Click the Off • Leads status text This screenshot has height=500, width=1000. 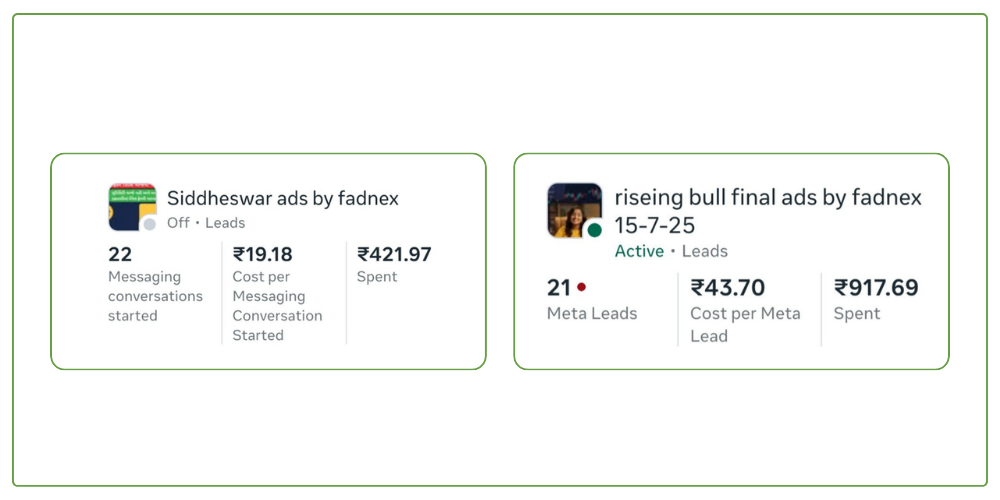click(206, 223)
